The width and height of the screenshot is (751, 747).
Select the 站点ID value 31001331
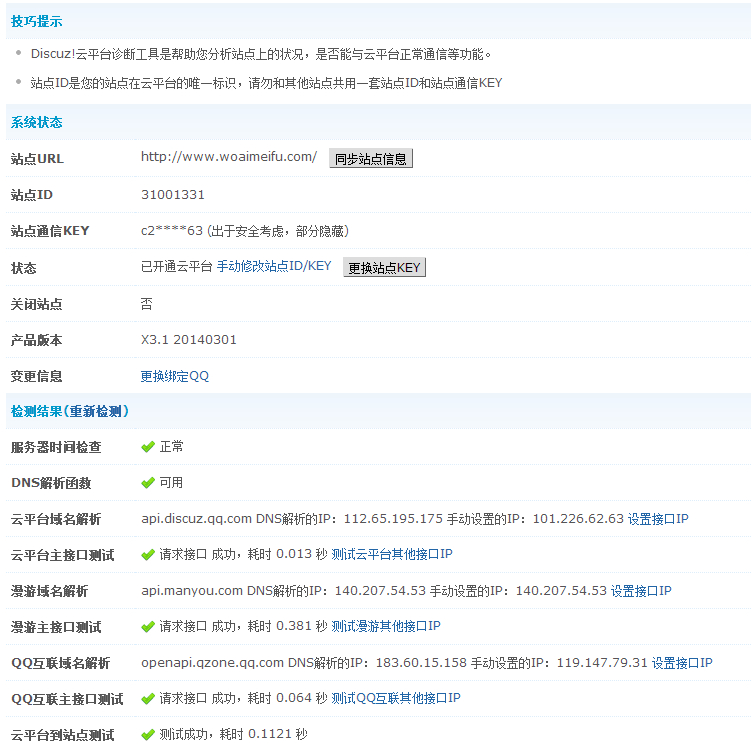173,195
